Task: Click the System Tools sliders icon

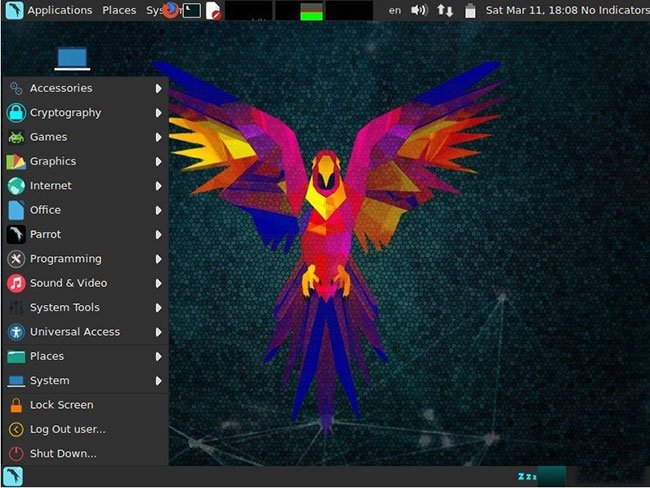Action: [16, 308]
